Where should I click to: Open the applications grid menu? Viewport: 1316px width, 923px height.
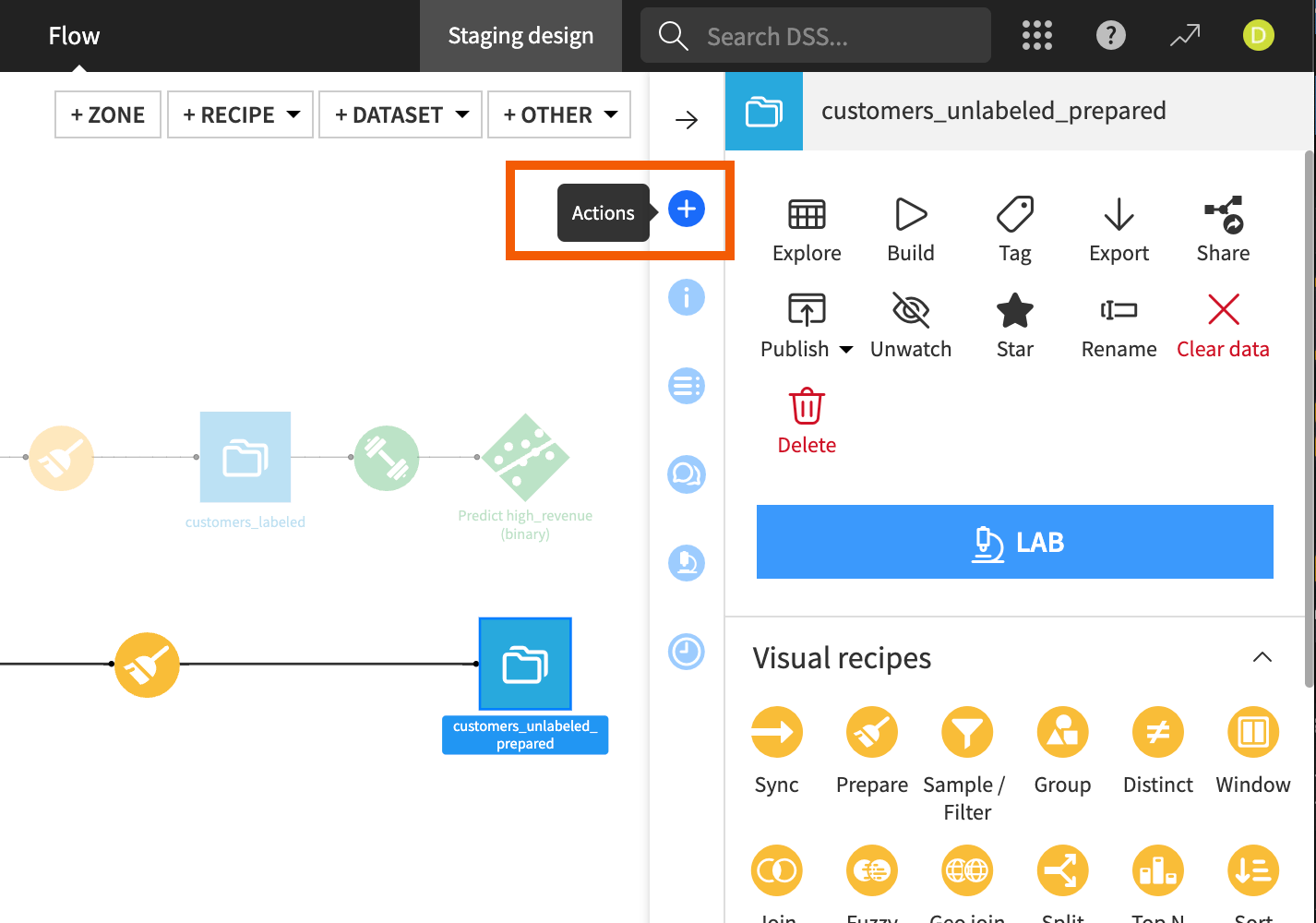pos(1037,36)
